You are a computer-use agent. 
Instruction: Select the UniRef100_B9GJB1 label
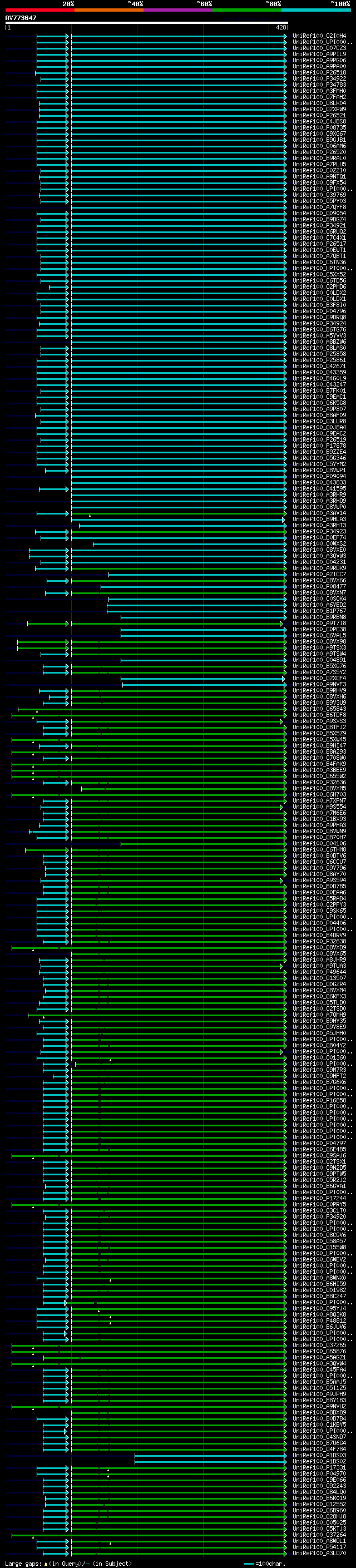coord(319,140)
